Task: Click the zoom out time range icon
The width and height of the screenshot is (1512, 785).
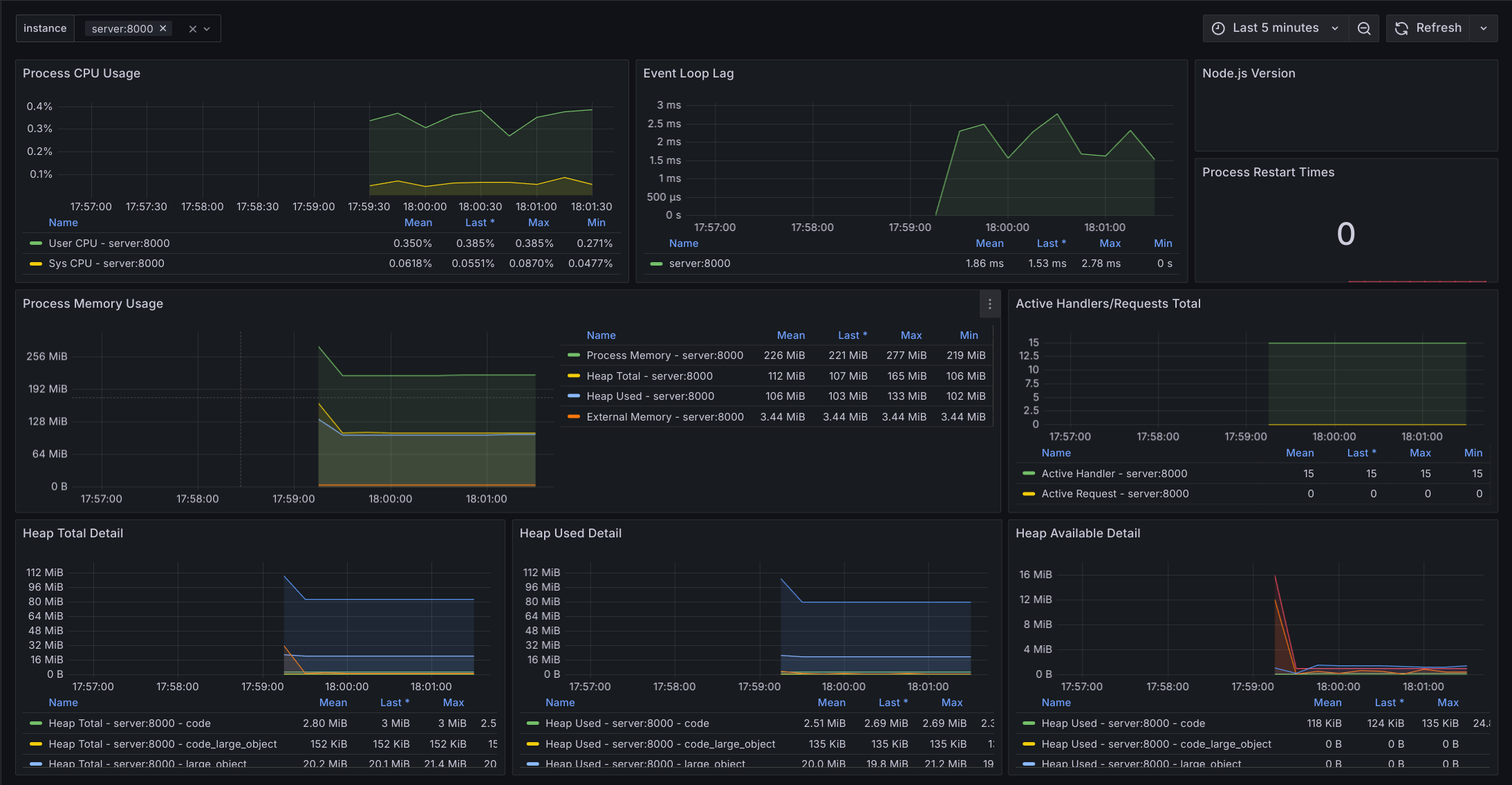Action: [1363, 28]
